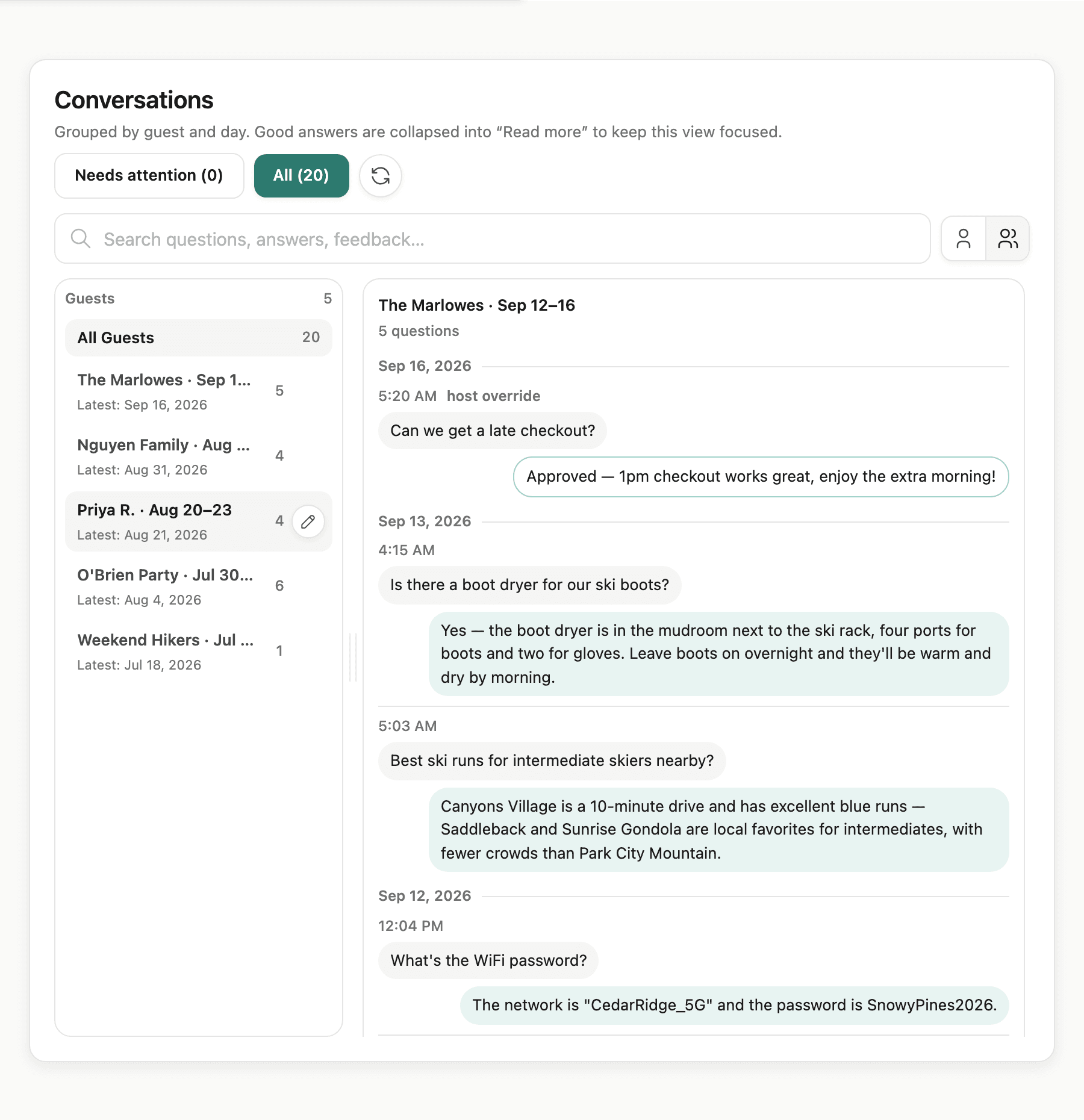Click the "4:15 AM" timestamp
This screenshot has width=1084, height=1120.
(x=406, y=550)
